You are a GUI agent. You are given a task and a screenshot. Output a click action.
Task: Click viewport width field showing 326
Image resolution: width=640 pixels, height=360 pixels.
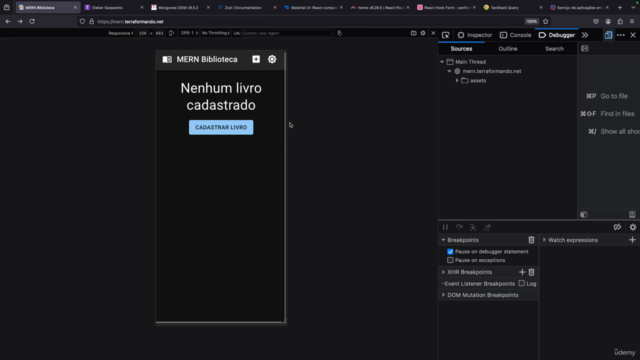coord(142,33)
